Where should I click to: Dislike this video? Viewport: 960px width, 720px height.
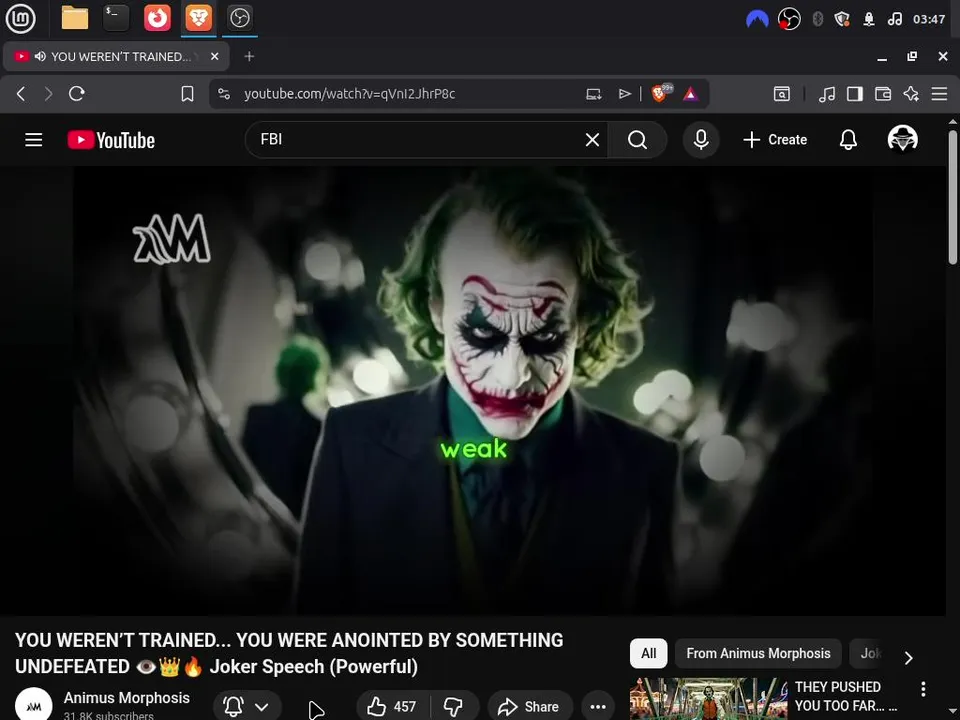click(x=453, y=707)
